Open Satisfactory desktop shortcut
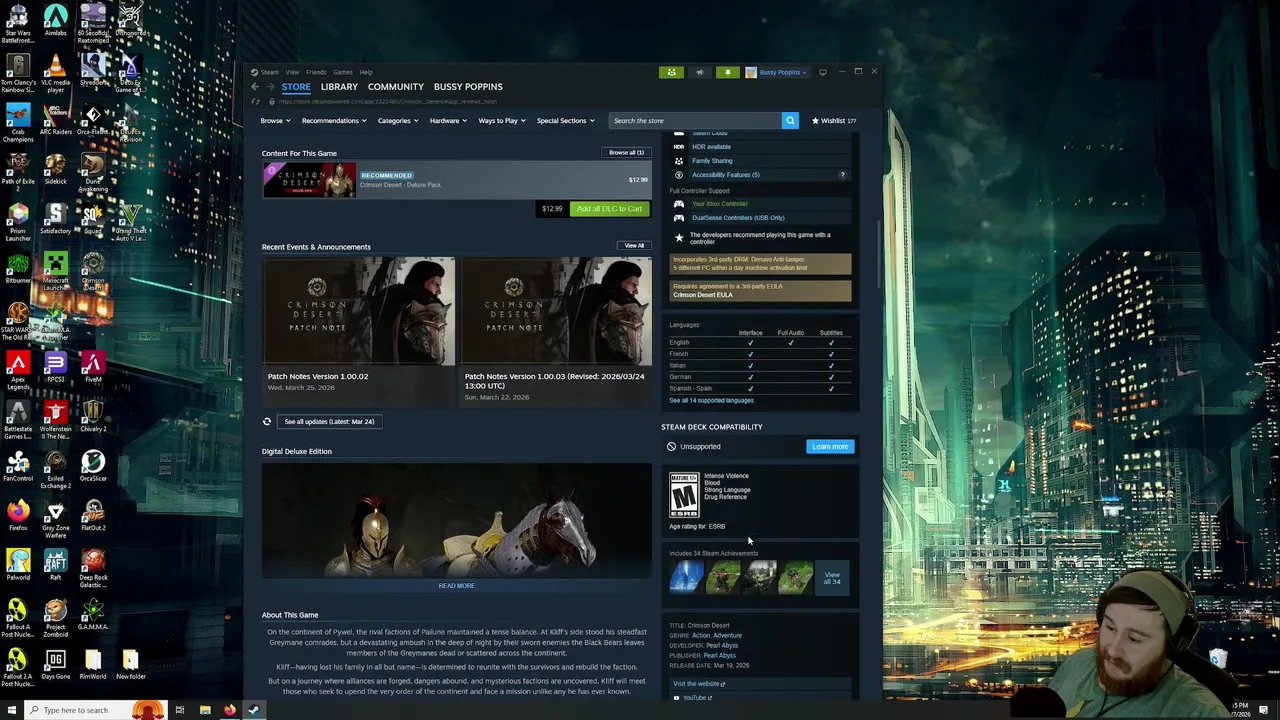1280x720 pixels. 55,219
